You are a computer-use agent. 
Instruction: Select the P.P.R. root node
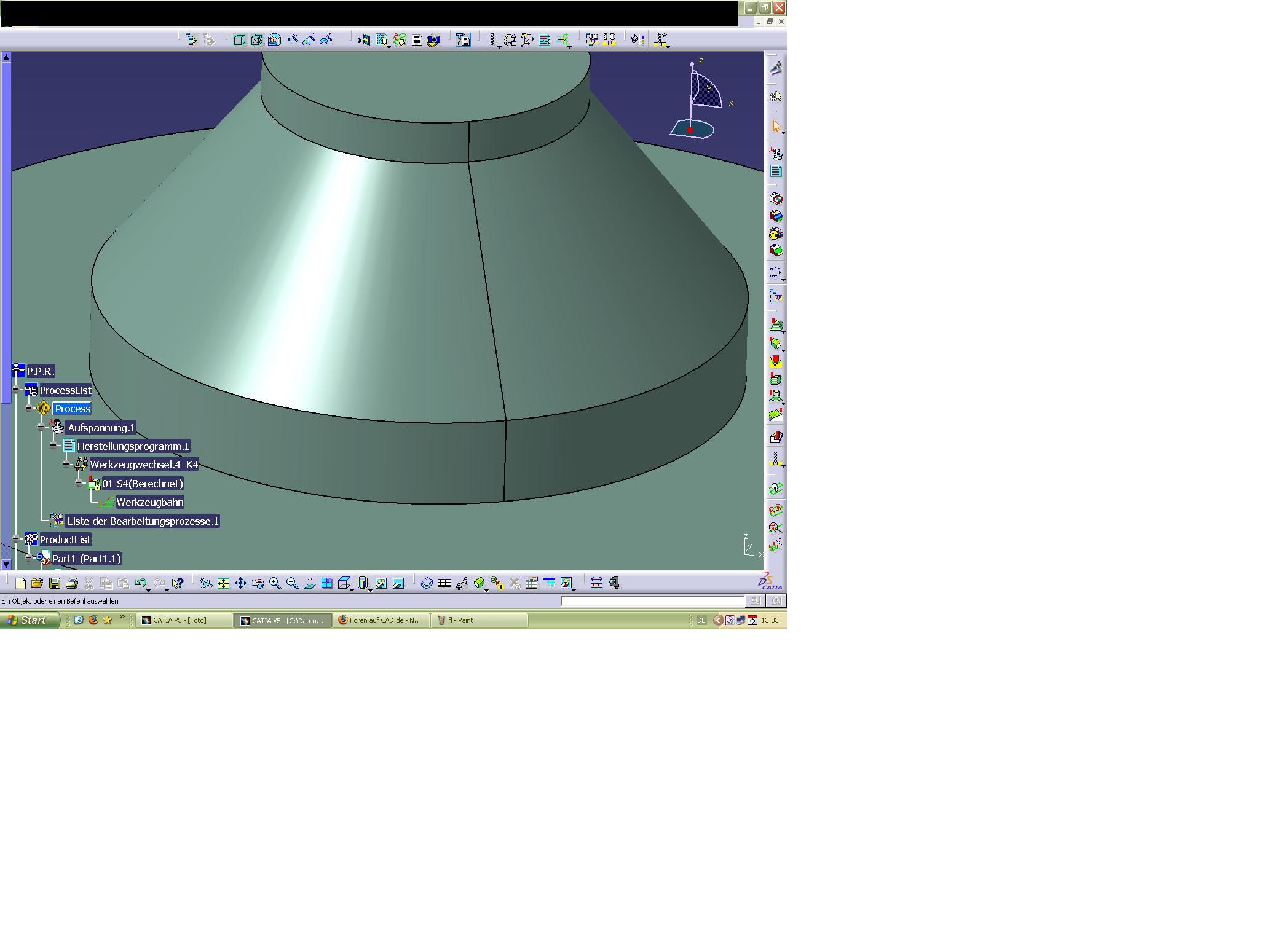click(x=41, y=371)
